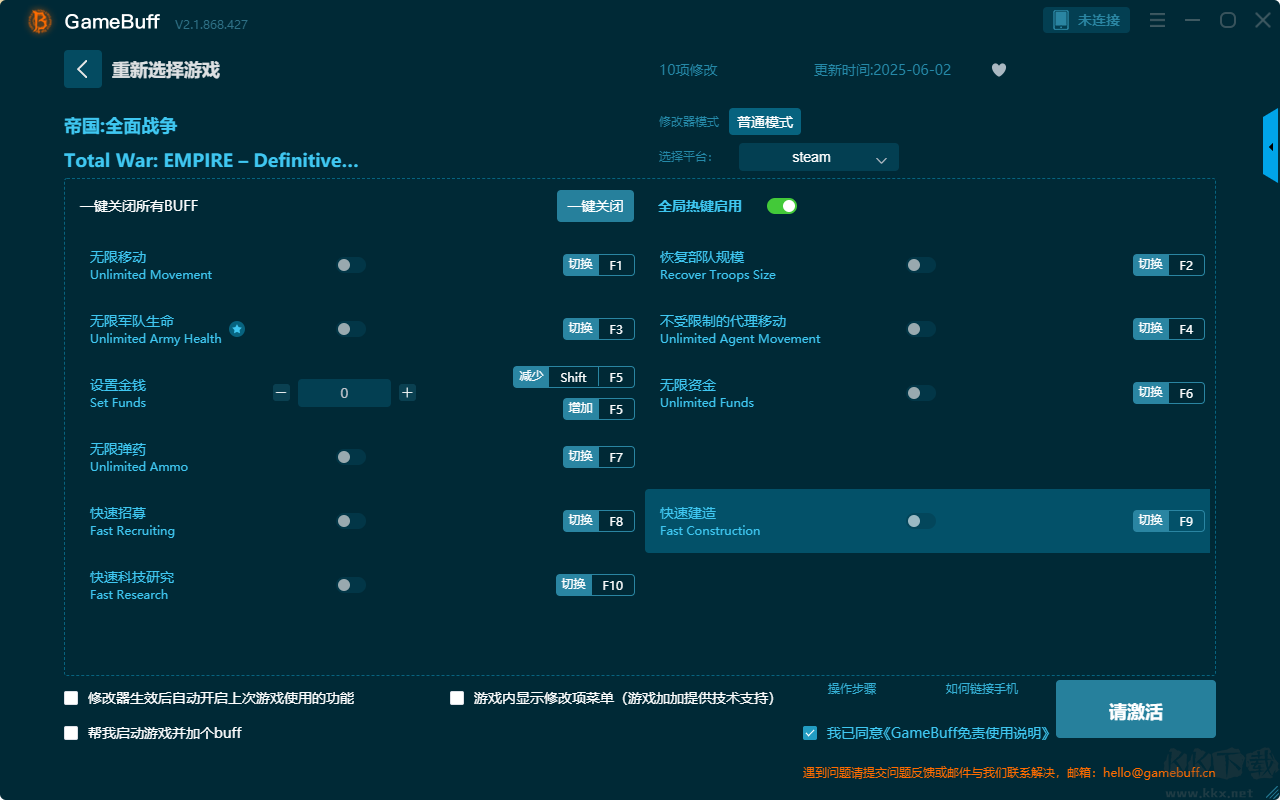Check the show in-game cheat menu checkbox
The image size is (1280, 800).
coord(457,698)
